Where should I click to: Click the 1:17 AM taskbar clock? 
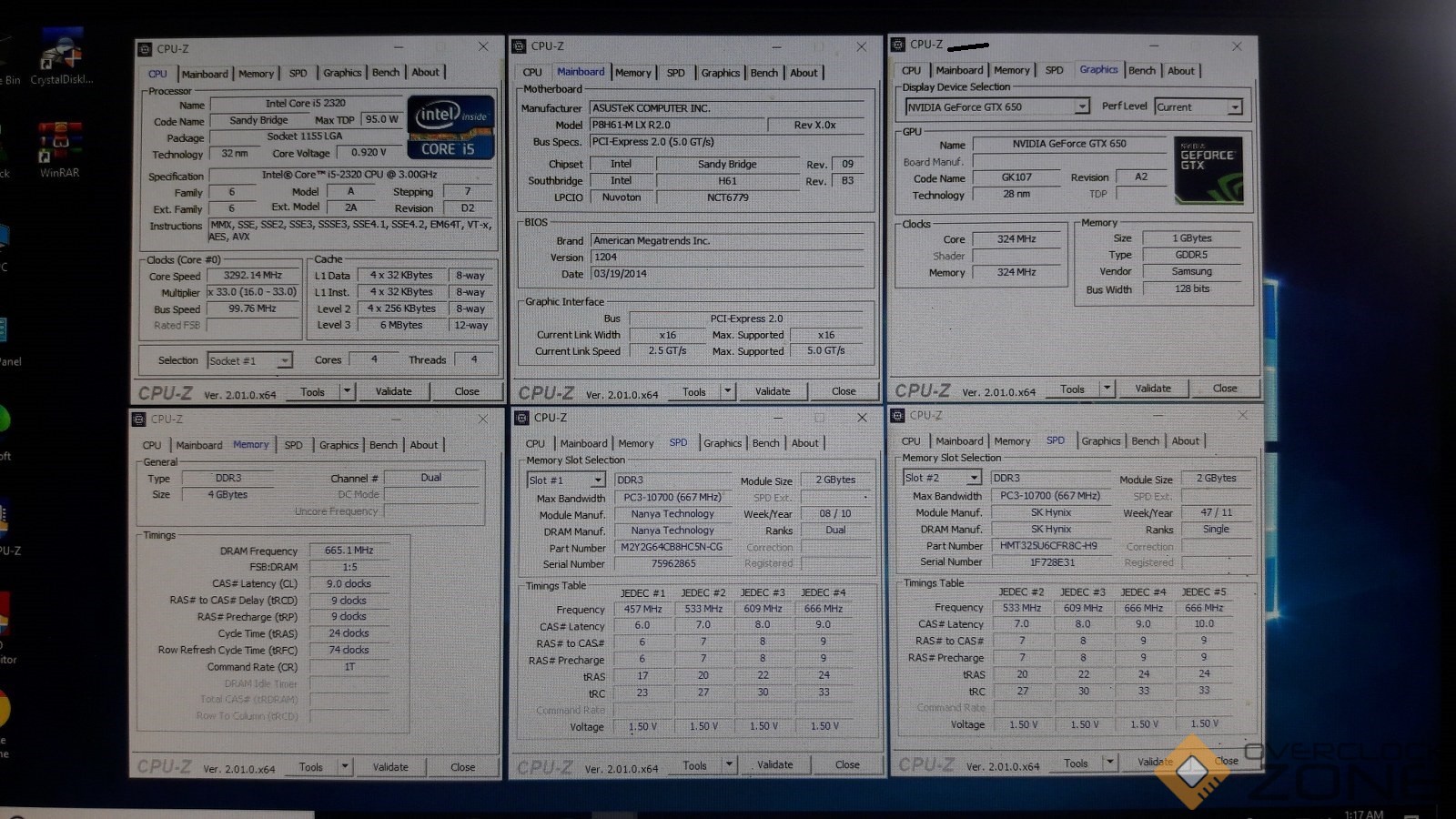point(1363,814)
